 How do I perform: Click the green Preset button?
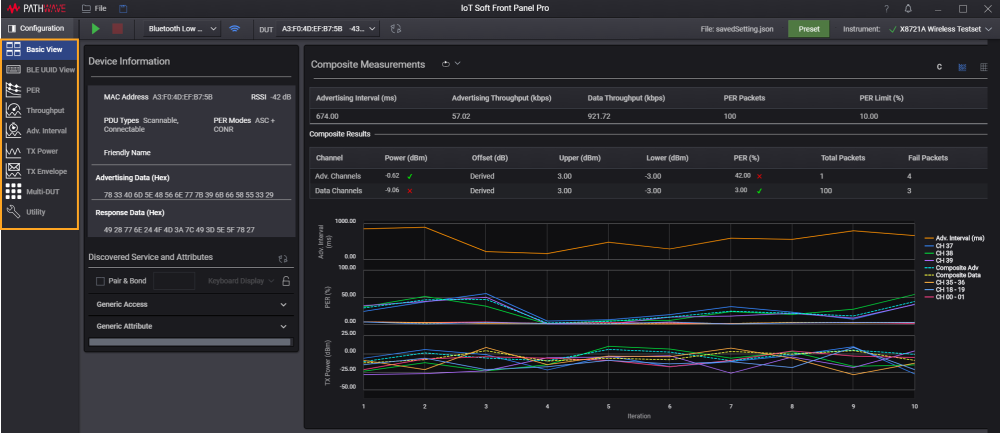809,29
